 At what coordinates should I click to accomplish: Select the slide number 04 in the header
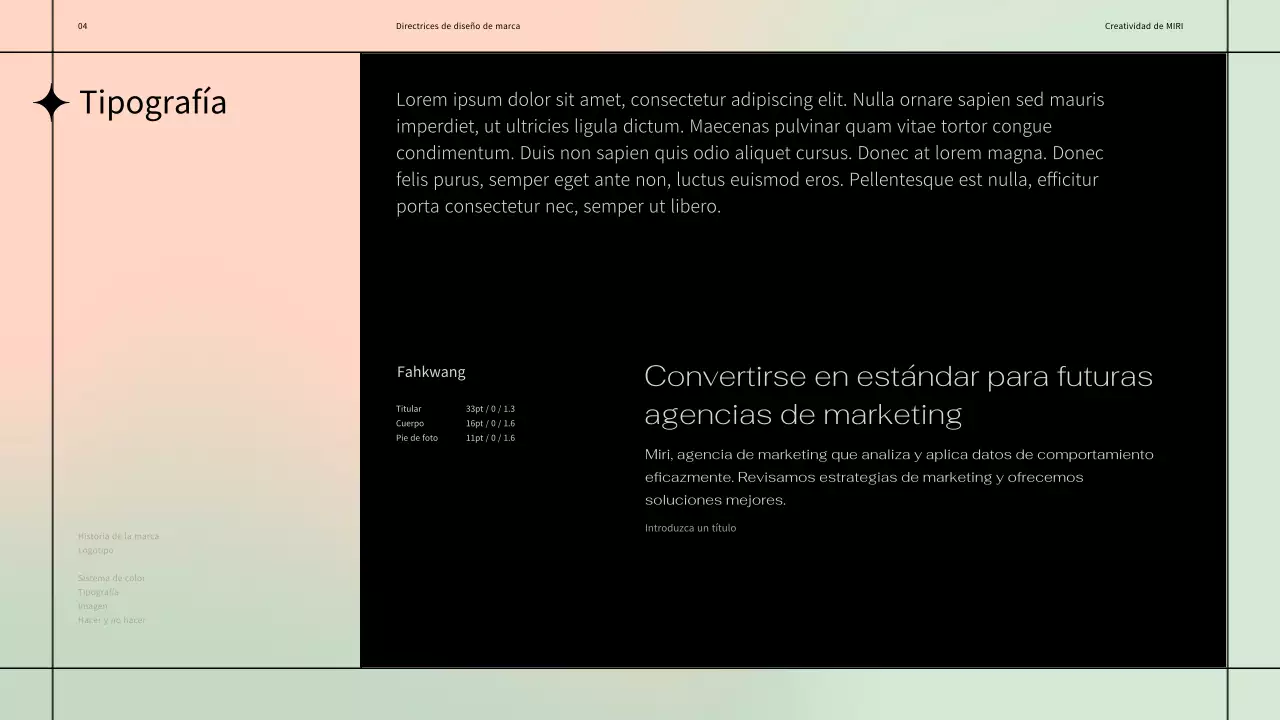pos(82,26)
